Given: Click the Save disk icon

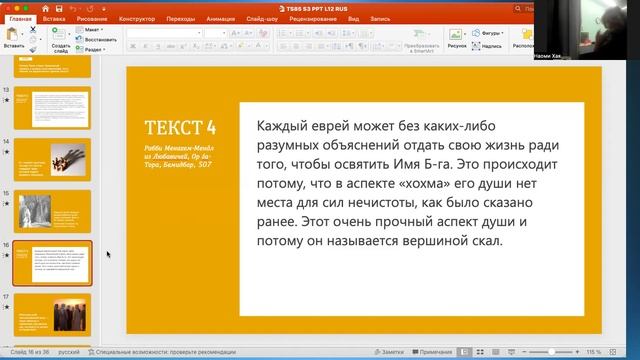Looking at the screenshot, I should point(59,9).
